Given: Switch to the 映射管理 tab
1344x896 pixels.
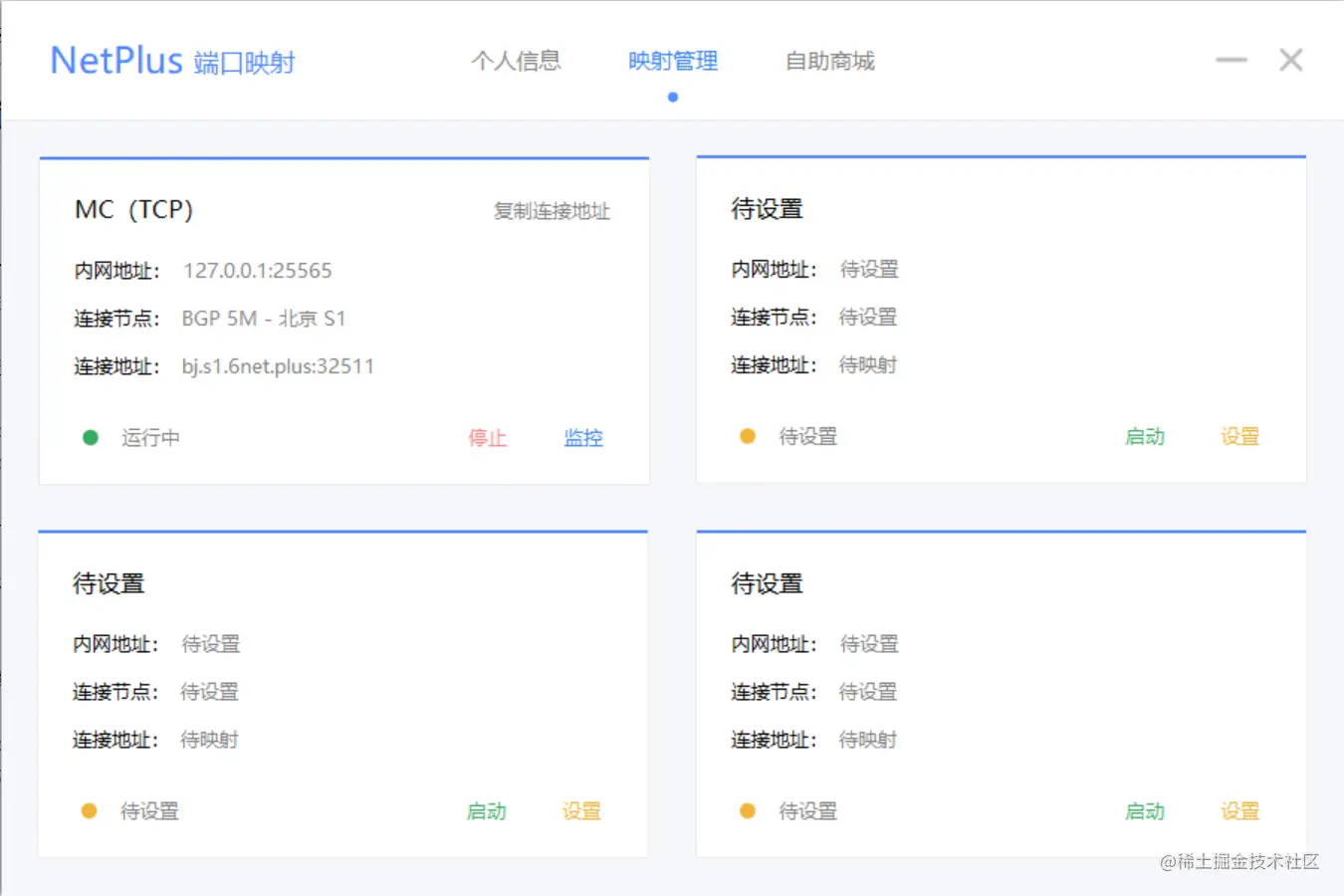Looking at the screenshot, I should click(x=673, y=62).
